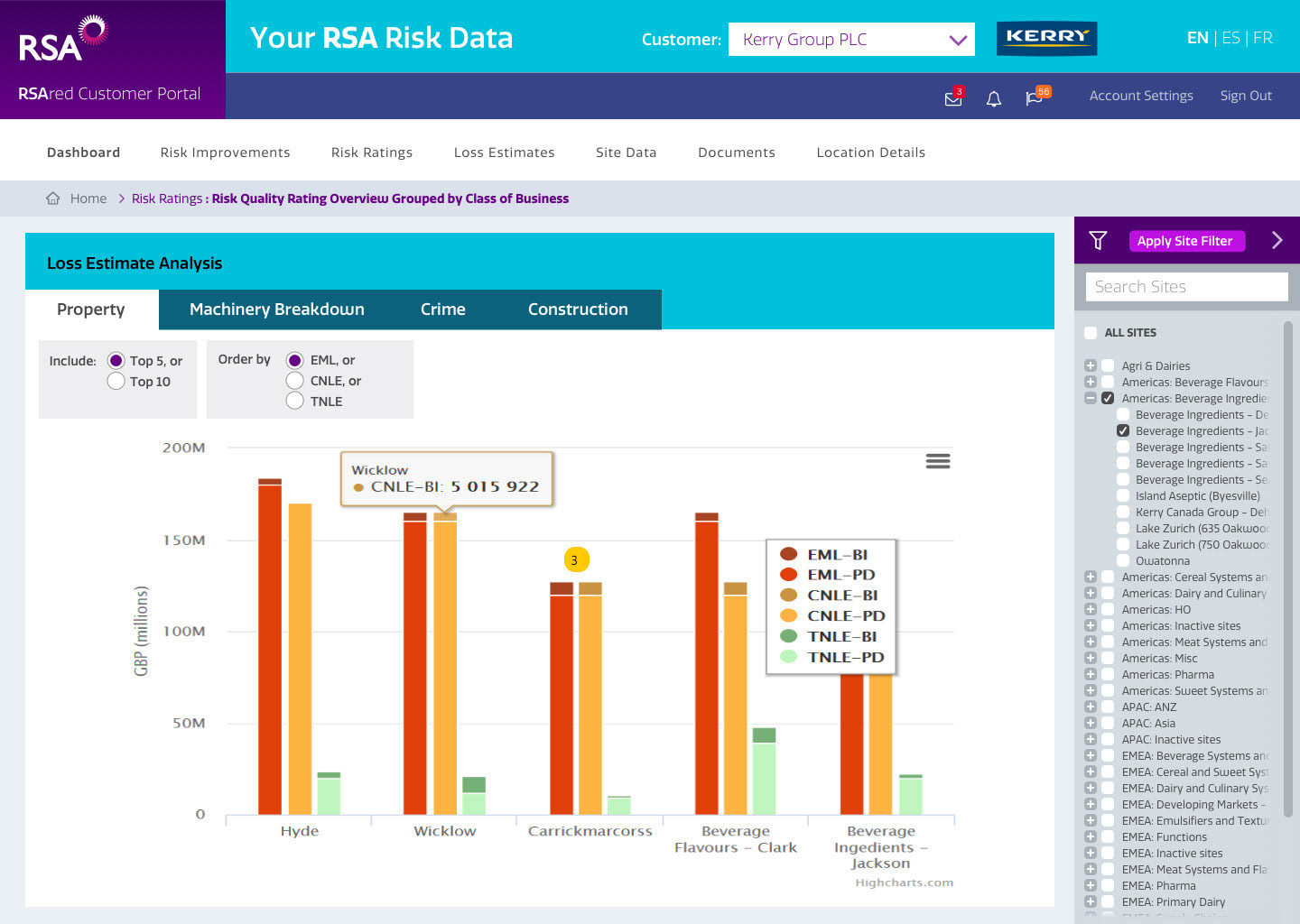
Task: Open the Customer dropdown Kerry Group PLC
Action: pyautogui.click(x=850, y=40)
